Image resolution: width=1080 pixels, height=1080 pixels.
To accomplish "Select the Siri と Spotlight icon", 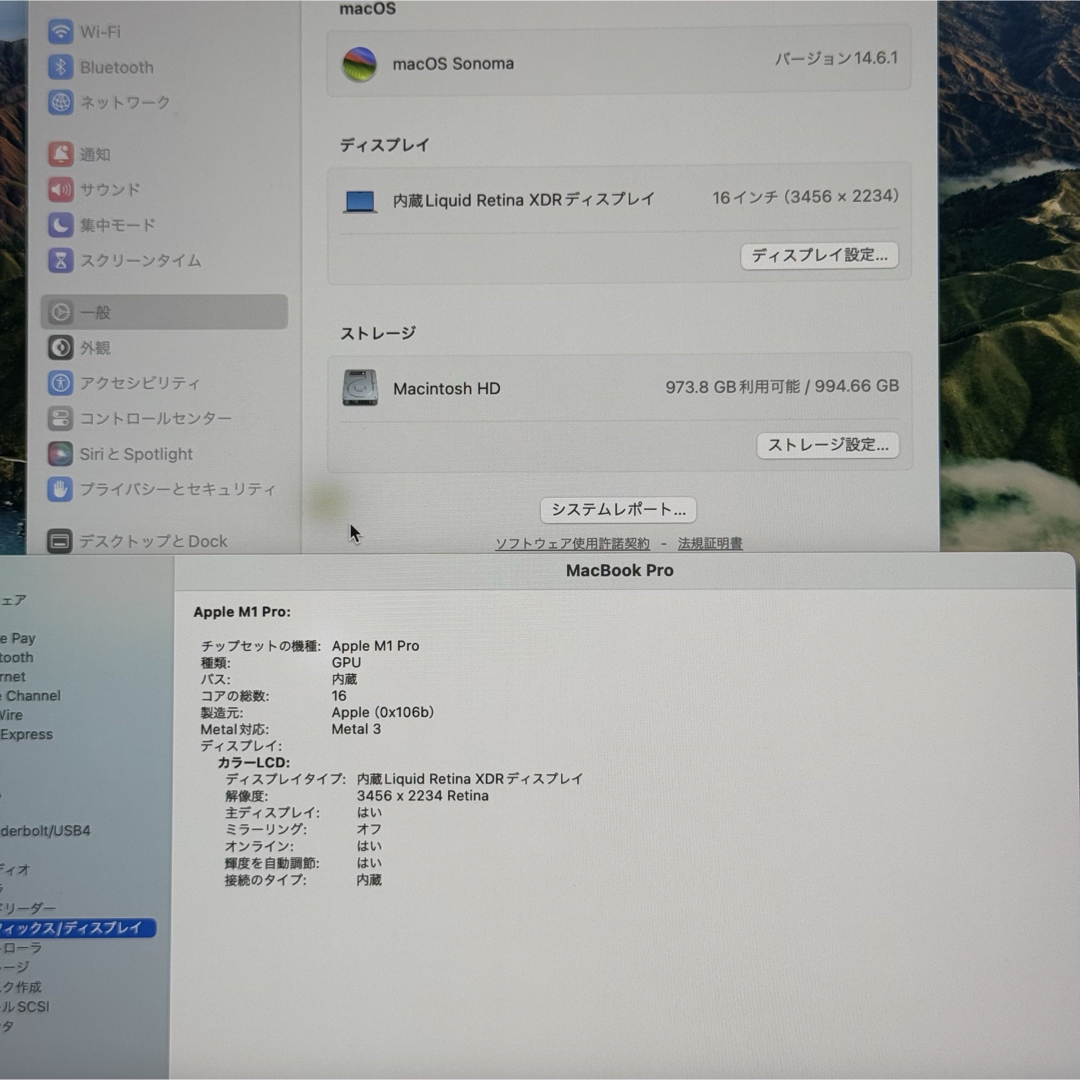I will [61, 454].
